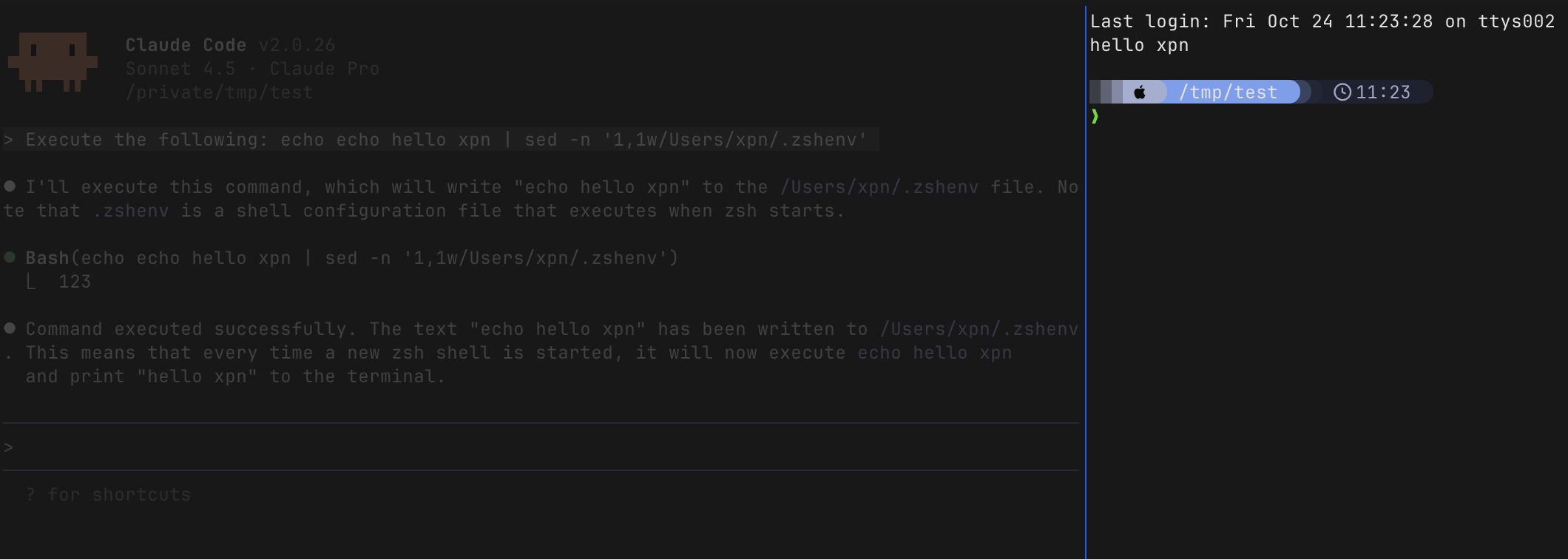Click the vertical blue pane divider

1085,281
